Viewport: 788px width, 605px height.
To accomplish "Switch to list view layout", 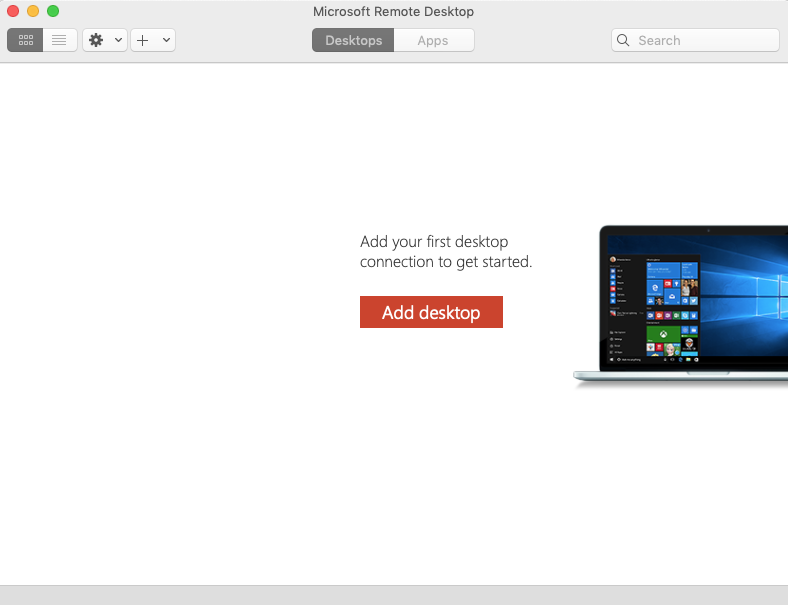I will pyautogui.click(x=59, y=40).
